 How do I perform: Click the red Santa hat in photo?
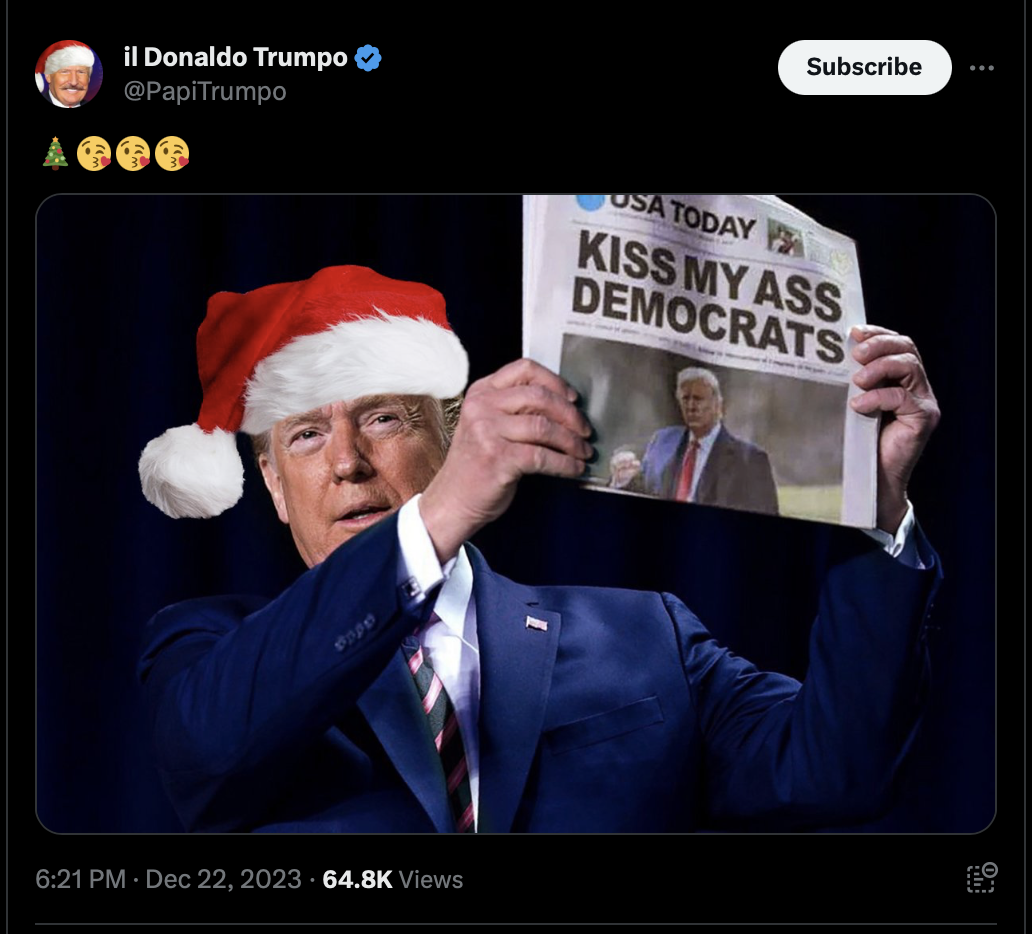(x=304, y=388)
